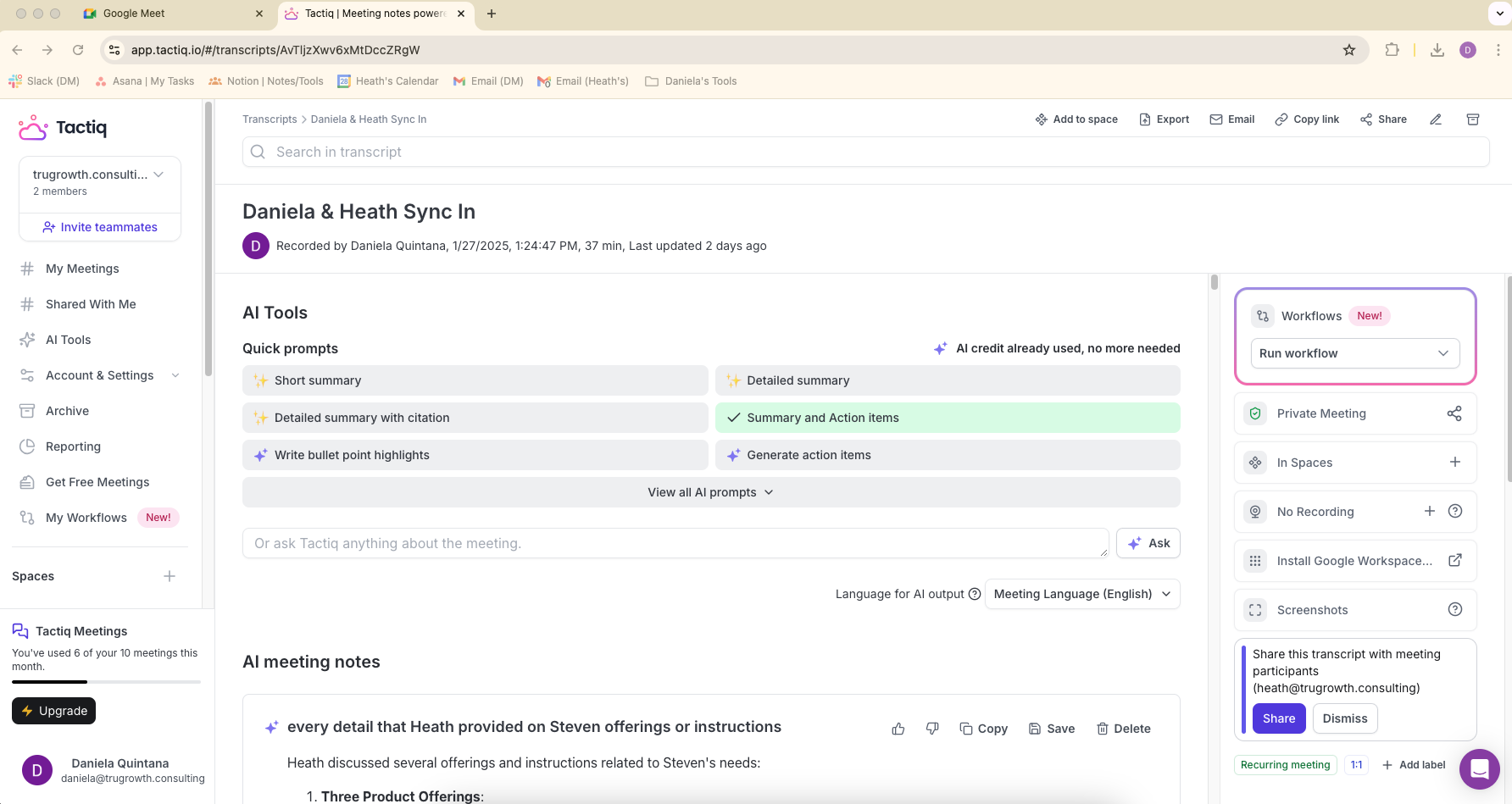Open My Meetings in sidebar
The height and width of the screenshot is (804, 1512).
82,269
